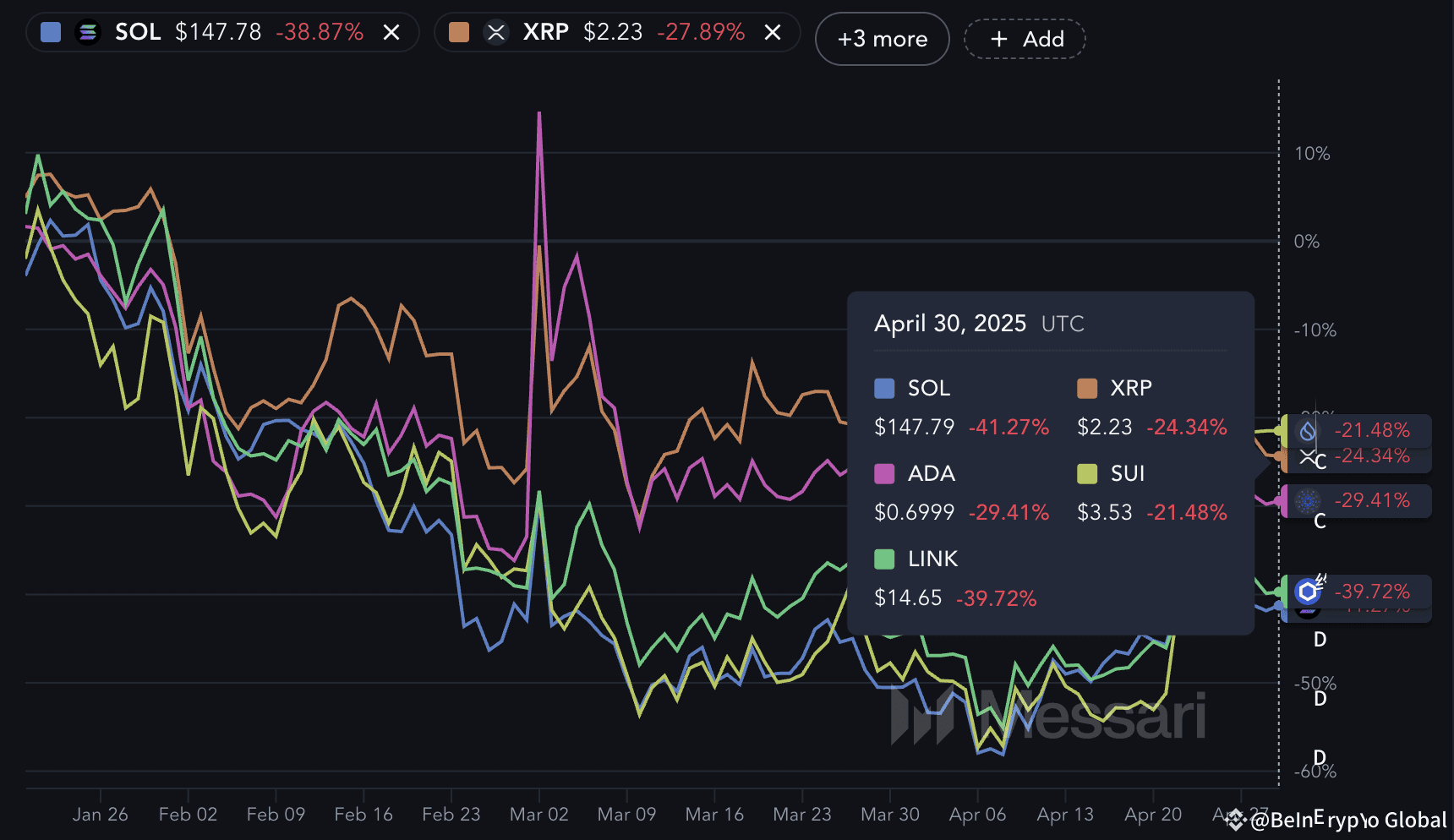Click the -10% label on the percent axis
The height and width of the screenshot is (840, 1454).
(x=1315, y=330)
